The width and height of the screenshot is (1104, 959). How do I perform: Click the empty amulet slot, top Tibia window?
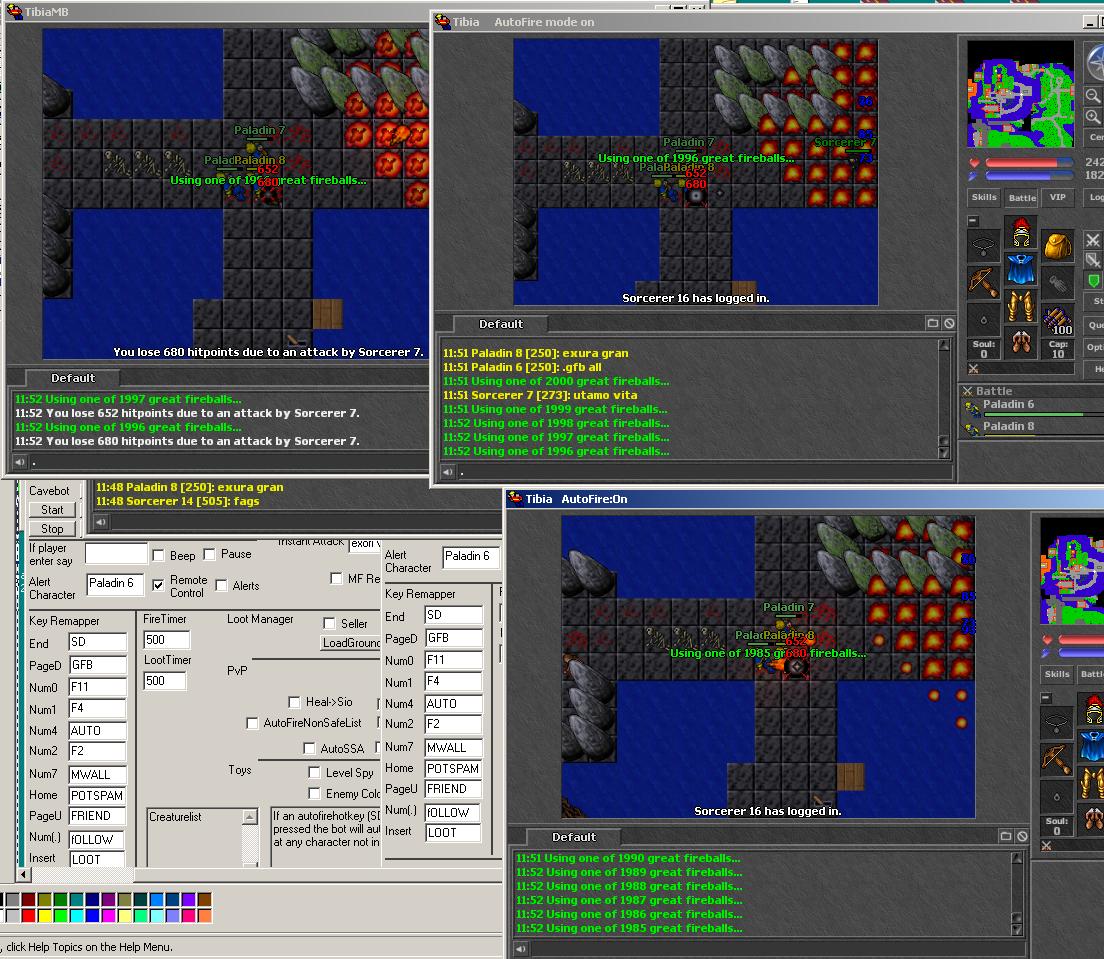(984, 246)
